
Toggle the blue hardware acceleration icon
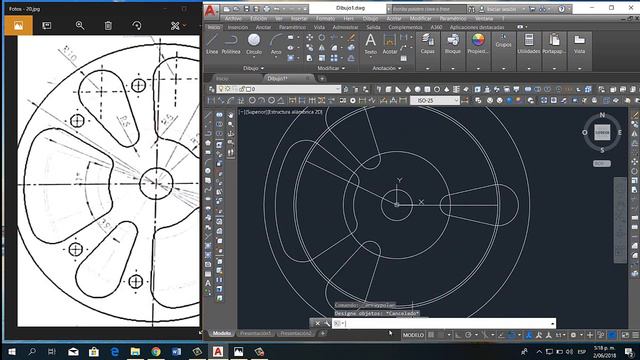pyautogui.click(x=612, y=335)
